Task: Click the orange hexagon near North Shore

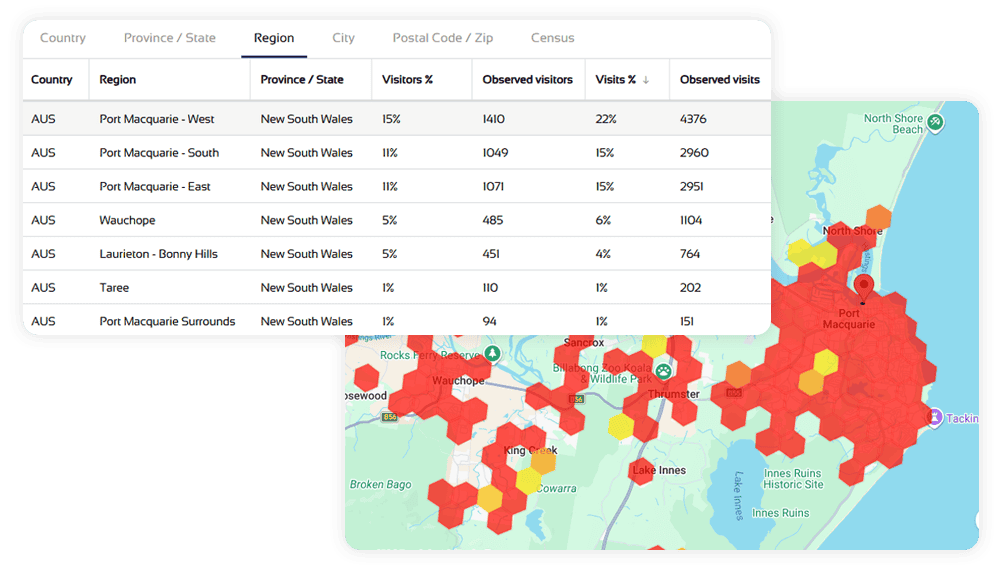Action: [x=877, y=217]
